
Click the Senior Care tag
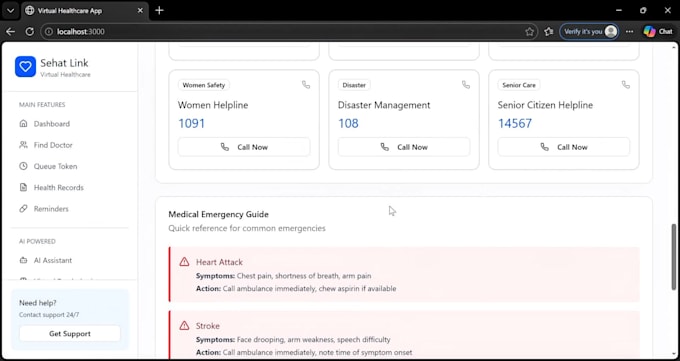coord(519,85)
